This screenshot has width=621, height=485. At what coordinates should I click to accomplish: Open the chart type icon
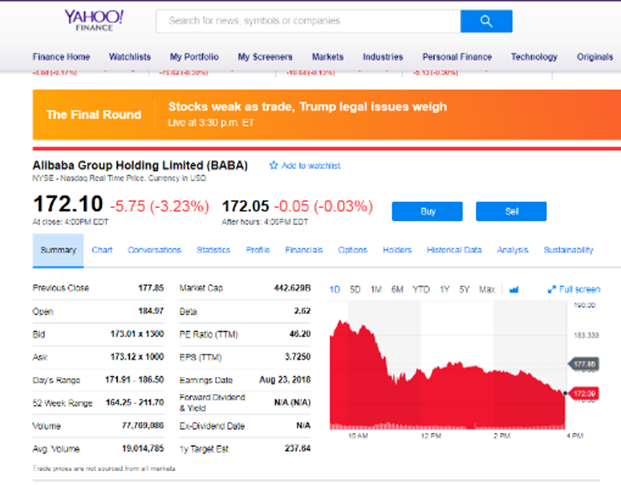[x=514, y=289]
